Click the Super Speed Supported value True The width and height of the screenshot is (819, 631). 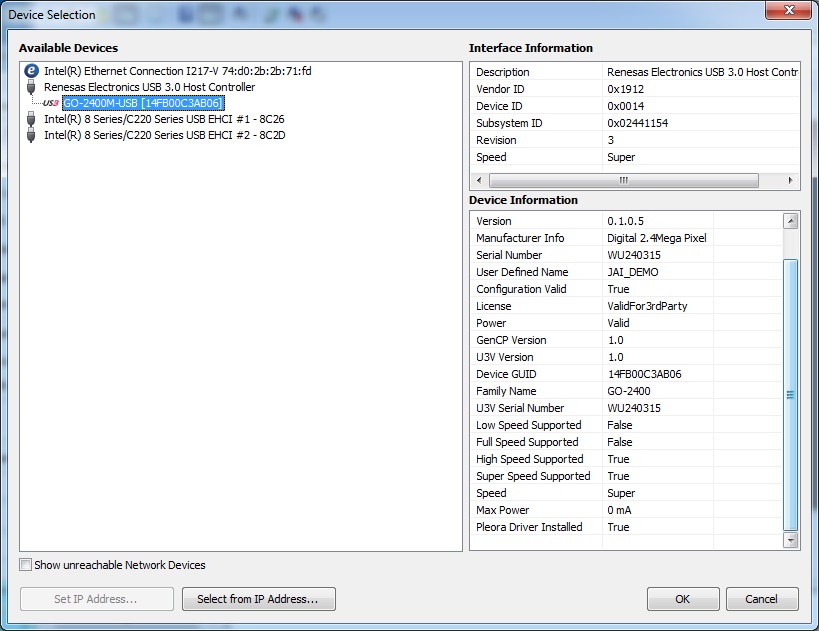[x=618, y=476]
